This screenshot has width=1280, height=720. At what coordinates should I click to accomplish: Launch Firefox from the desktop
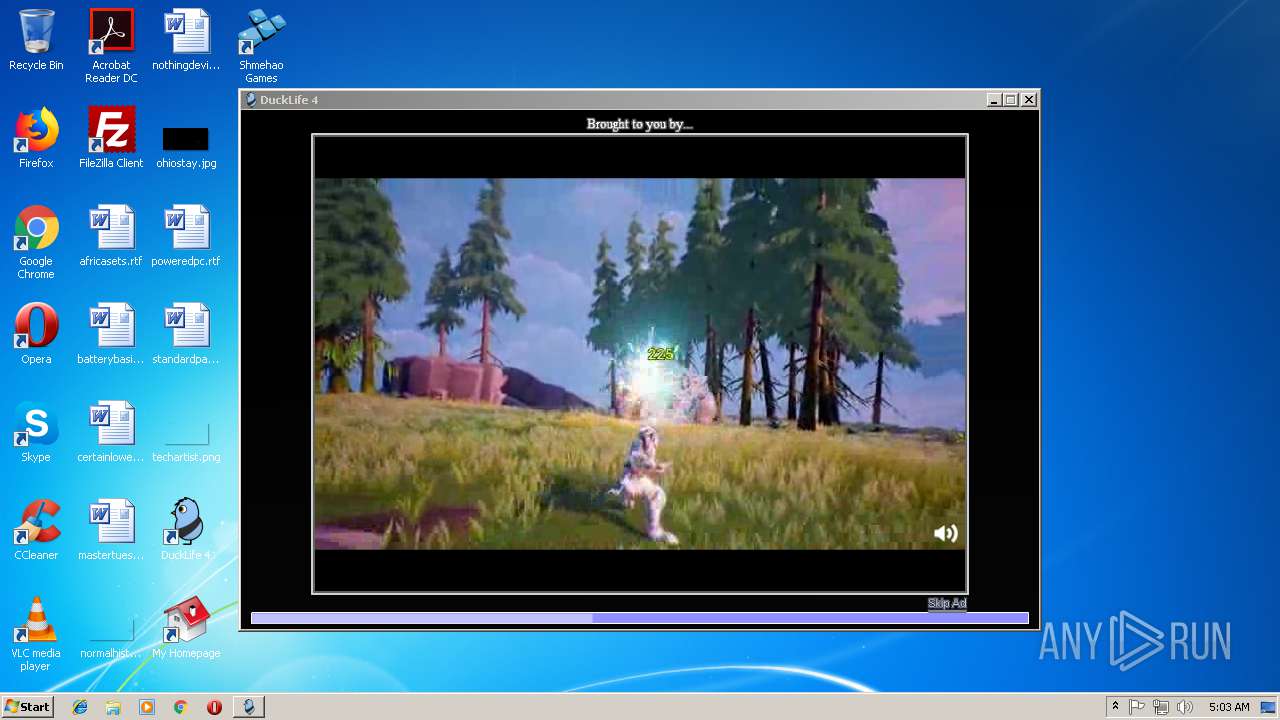pyautogui.click(x=36, y=138)
